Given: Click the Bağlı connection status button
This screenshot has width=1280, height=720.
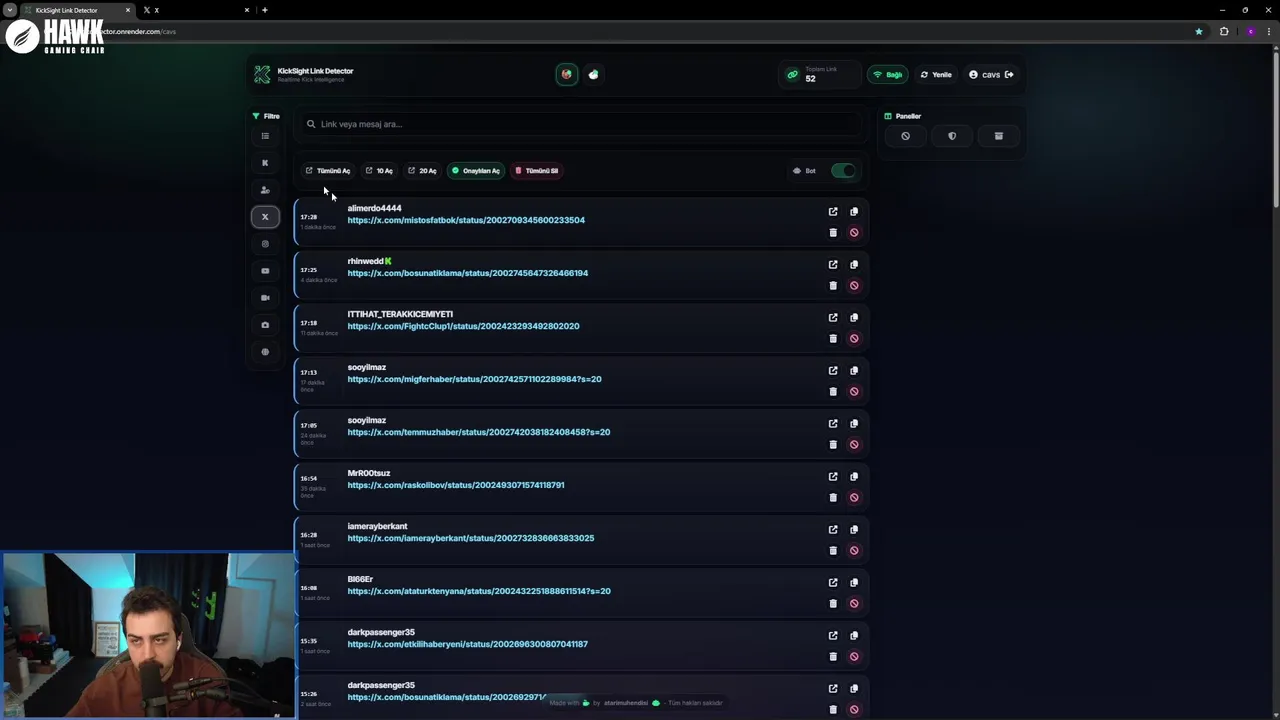Looking at the screenshot, I should point(888,75).
